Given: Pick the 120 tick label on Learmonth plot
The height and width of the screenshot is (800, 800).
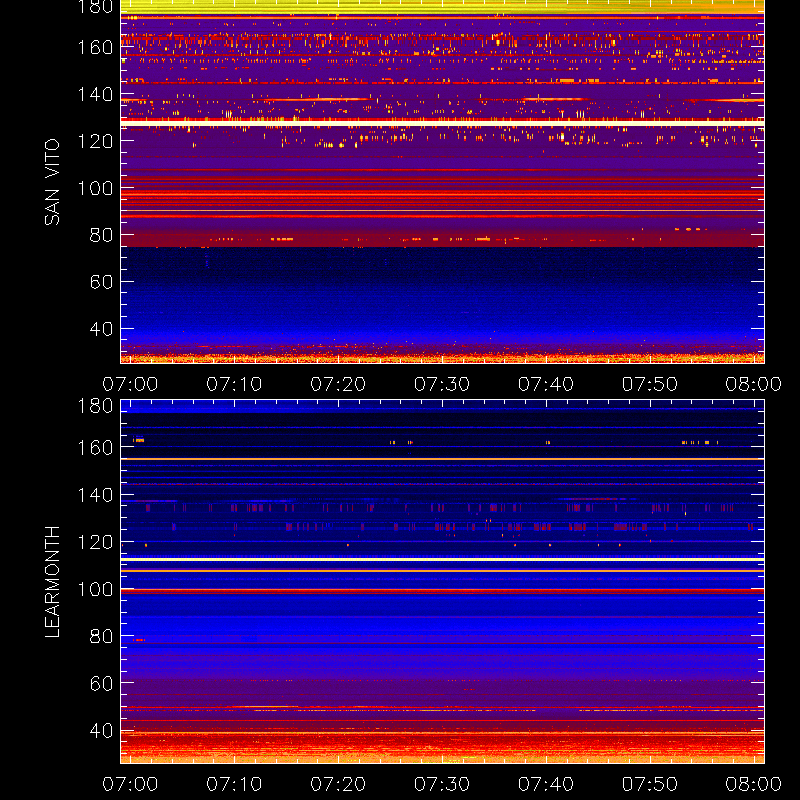Looking at the screenshot, I should click(95, 542).
